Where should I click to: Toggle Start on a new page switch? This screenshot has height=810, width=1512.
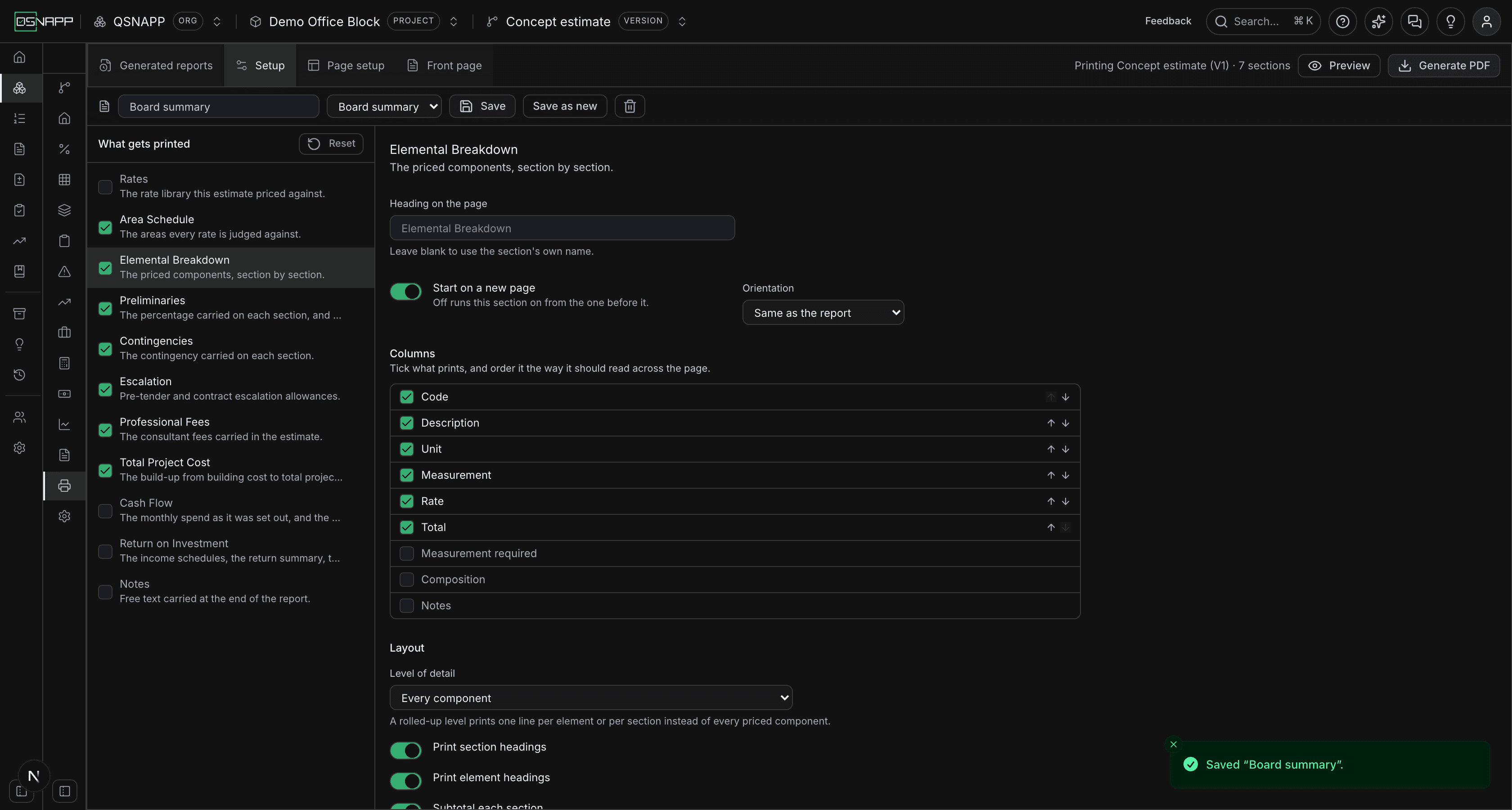coord(405,292)
